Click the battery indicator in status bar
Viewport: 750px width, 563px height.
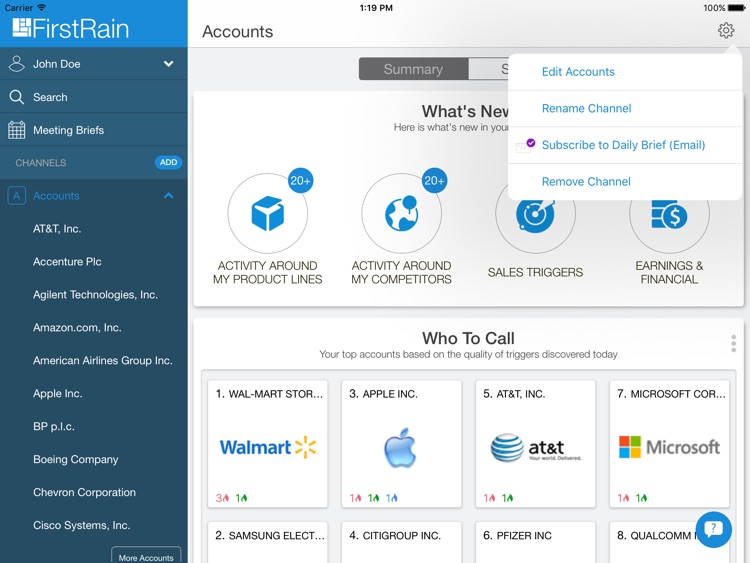pos(737,8)
